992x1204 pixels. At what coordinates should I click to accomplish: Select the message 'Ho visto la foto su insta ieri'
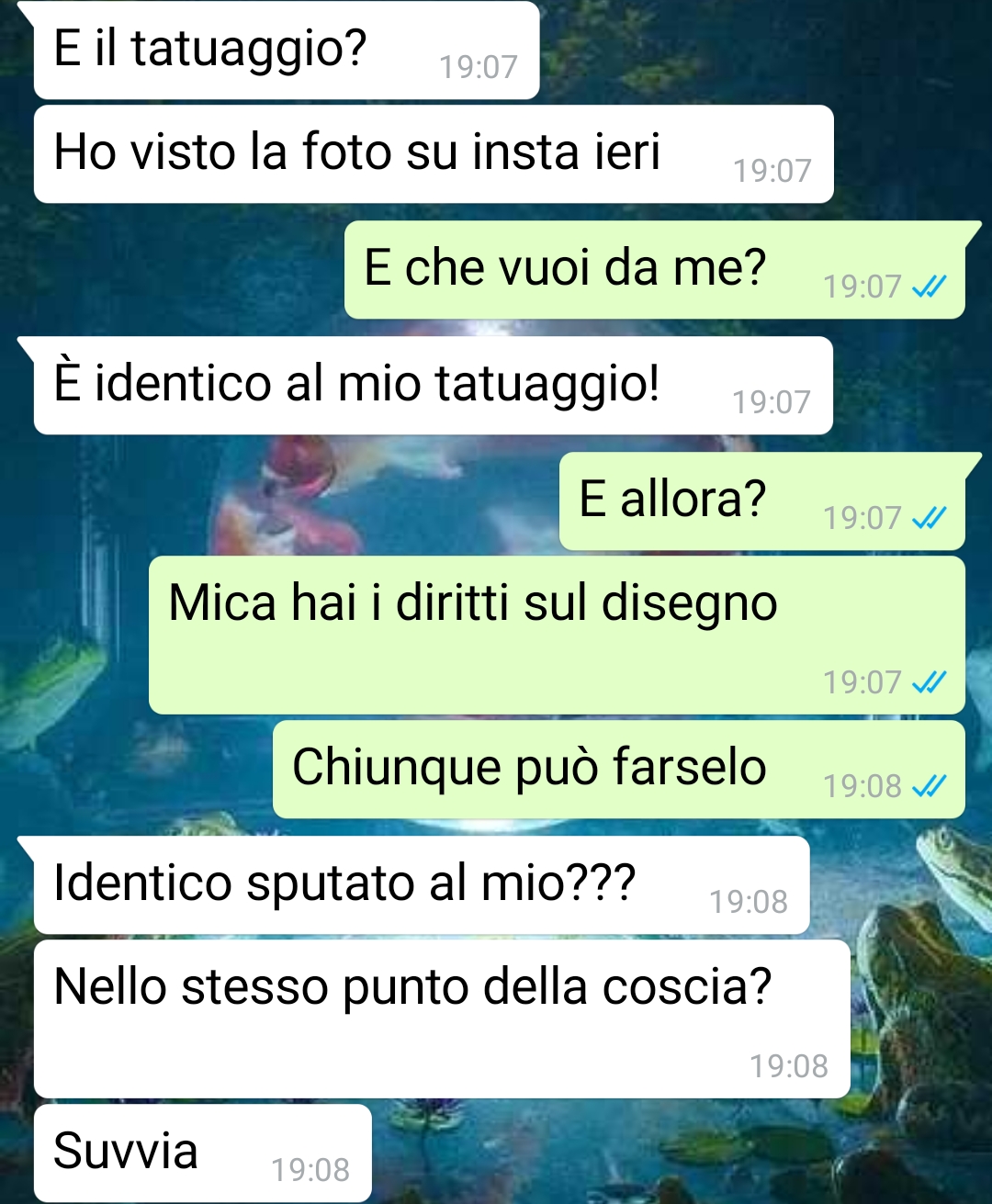click(x=434, y=154)
